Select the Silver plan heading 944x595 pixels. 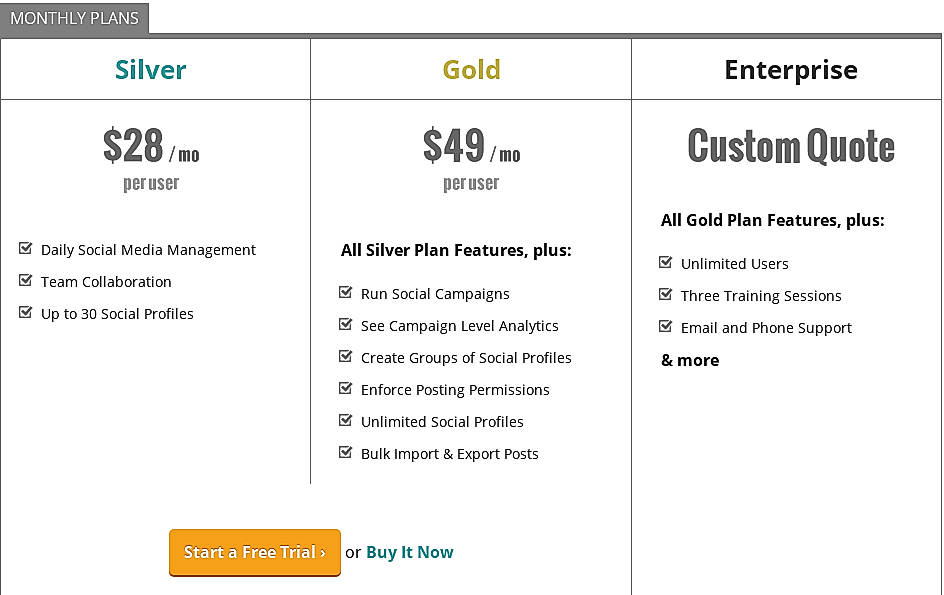[x=151, y=70]
